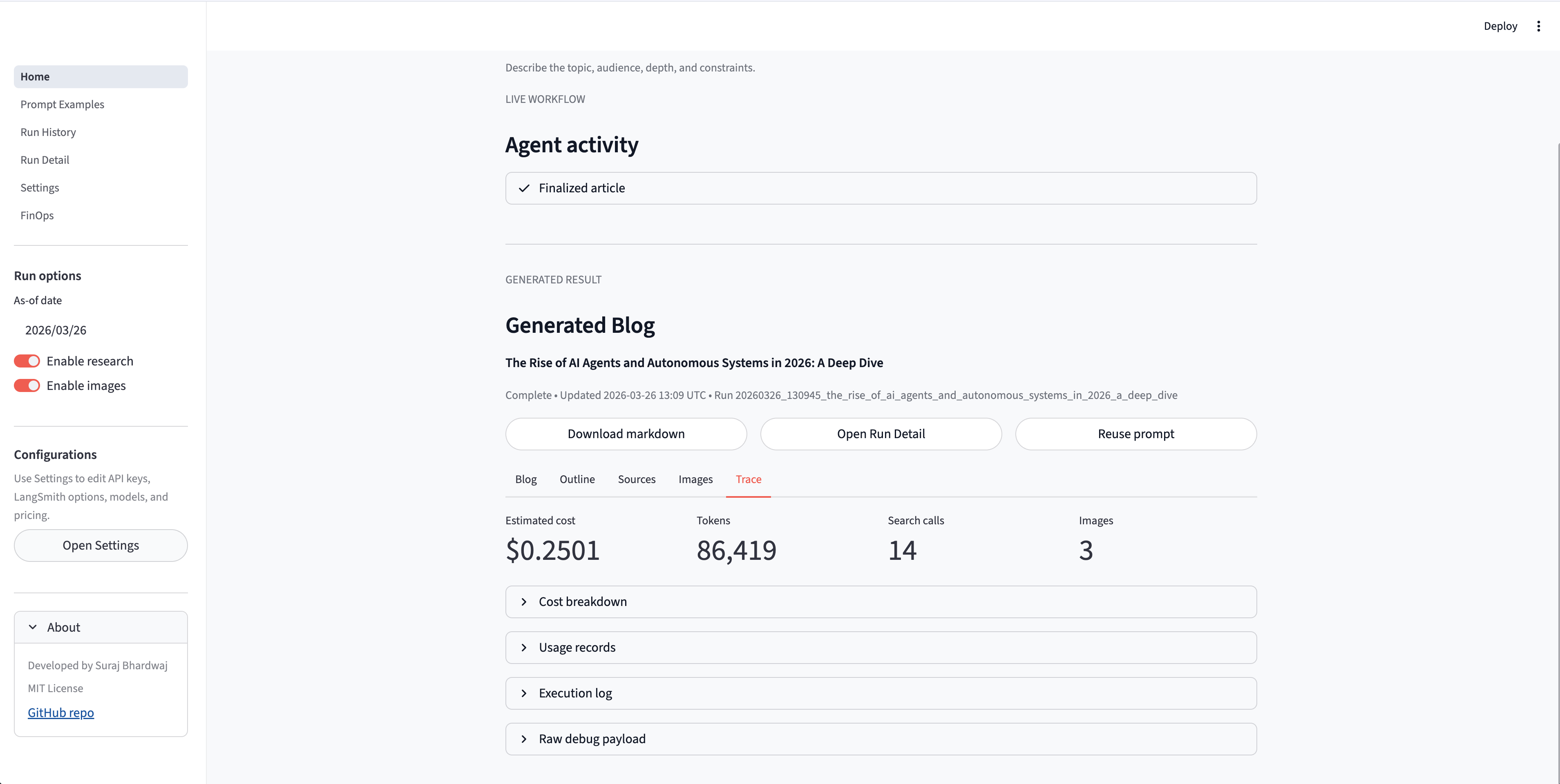Click the Raw debug payload chevron icon
This screenshot has width=1560, height=784.
(x=524, y=739)
